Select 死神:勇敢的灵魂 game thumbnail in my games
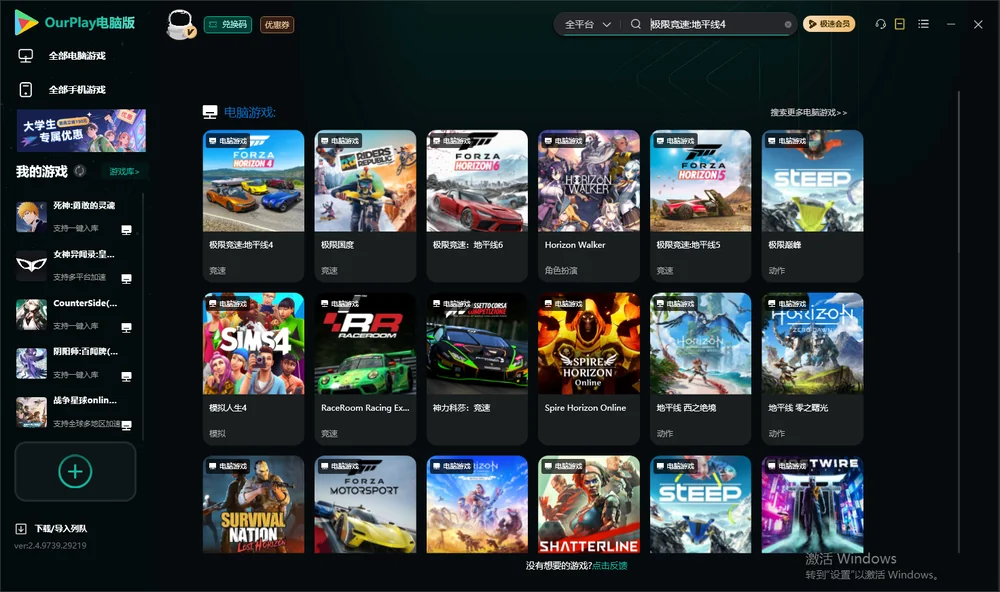Image resolution: width=1000 pixels, height=592 pixels. pyautogui.click(x=31, y=217)
